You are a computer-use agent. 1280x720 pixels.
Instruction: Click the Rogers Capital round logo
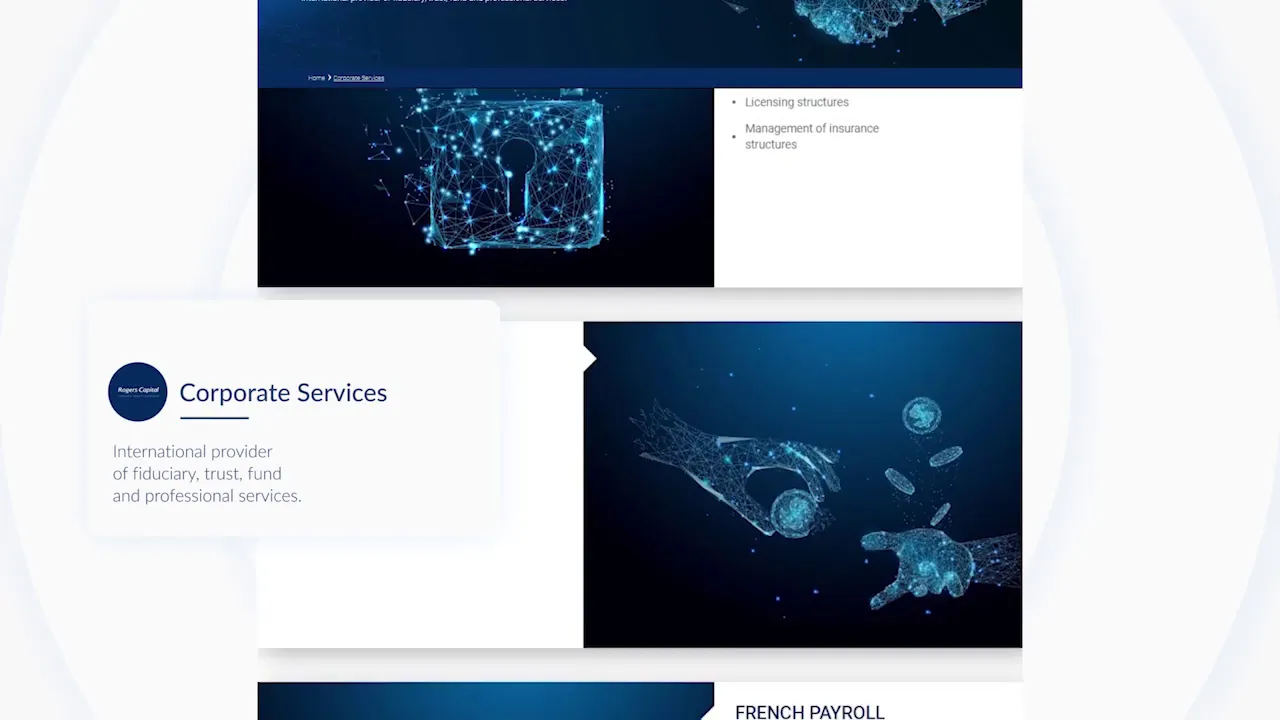pyautogui.click(x=138, y=392)
